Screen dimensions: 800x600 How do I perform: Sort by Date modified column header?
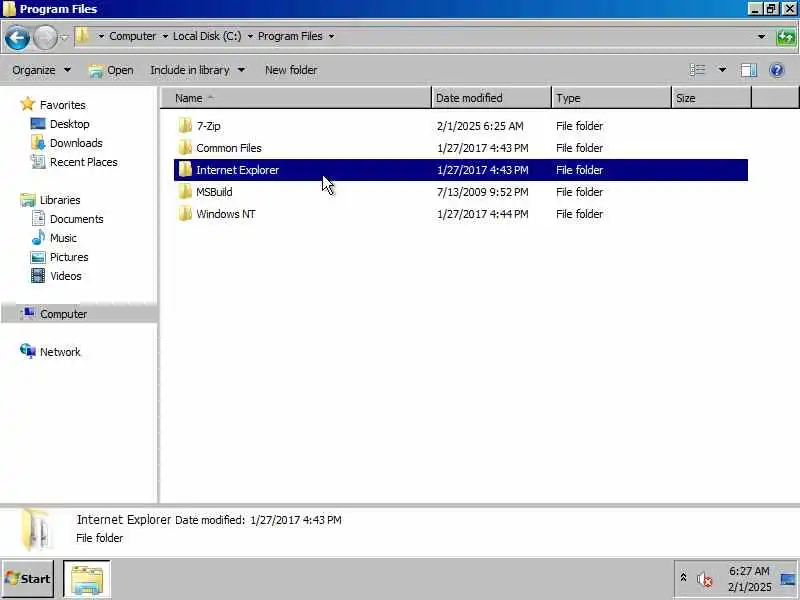point(491,98)
